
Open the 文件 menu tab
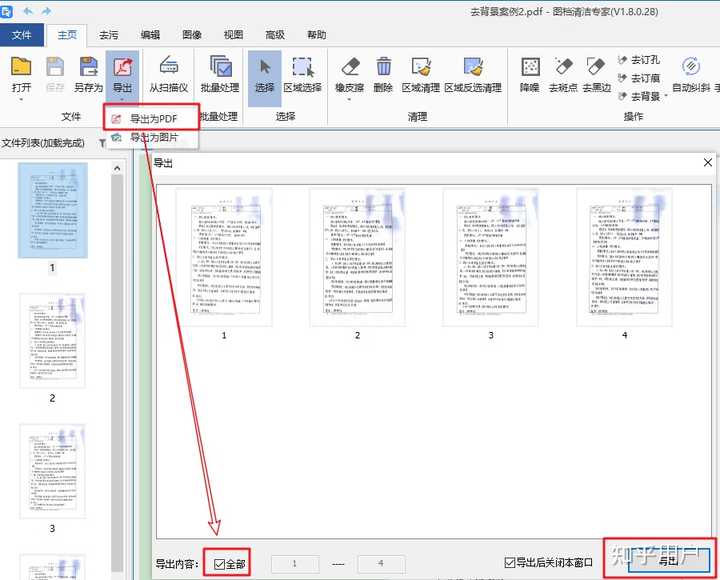(x=22, y=35)
